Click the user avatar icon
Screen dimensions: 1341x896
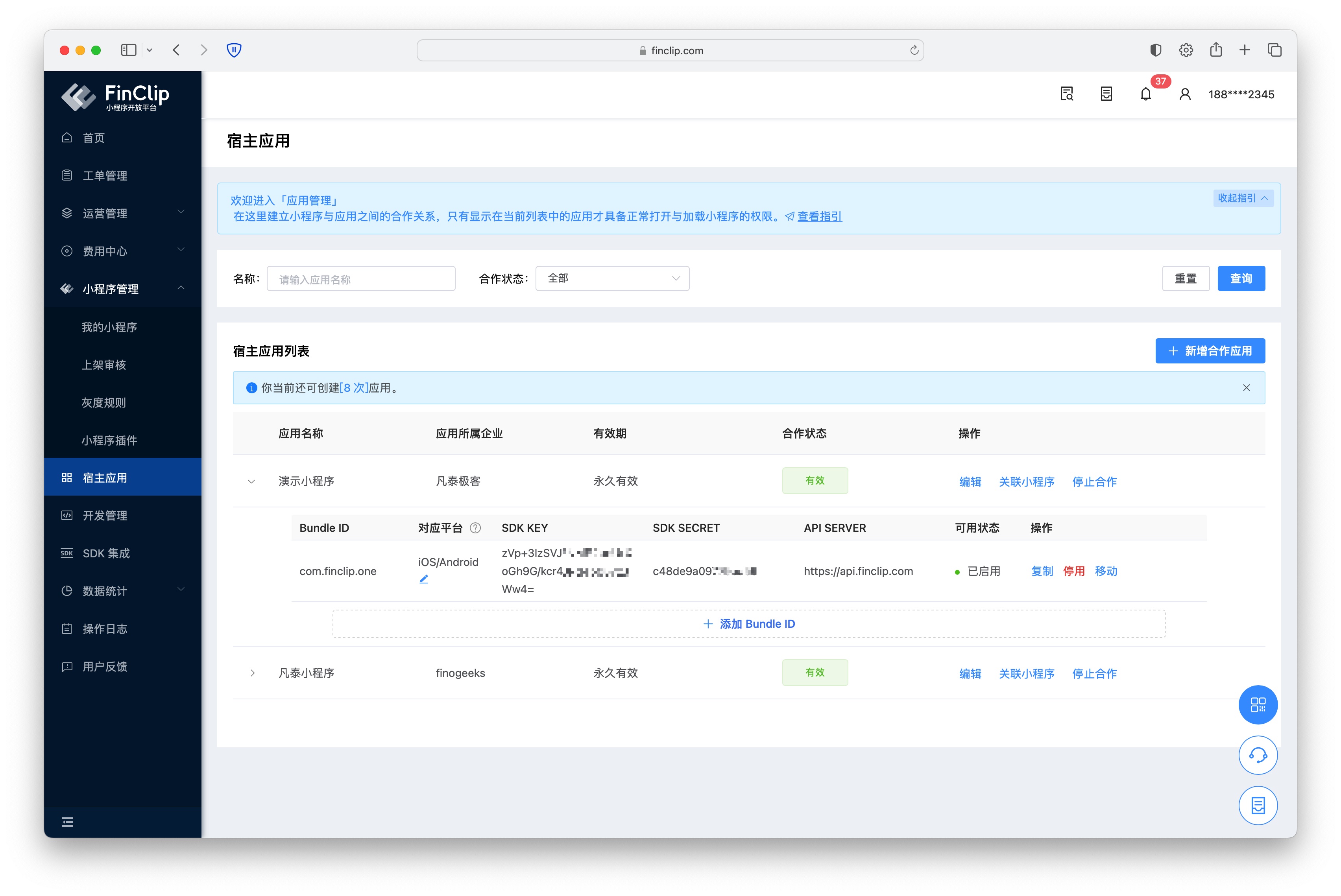(1185, 94)
